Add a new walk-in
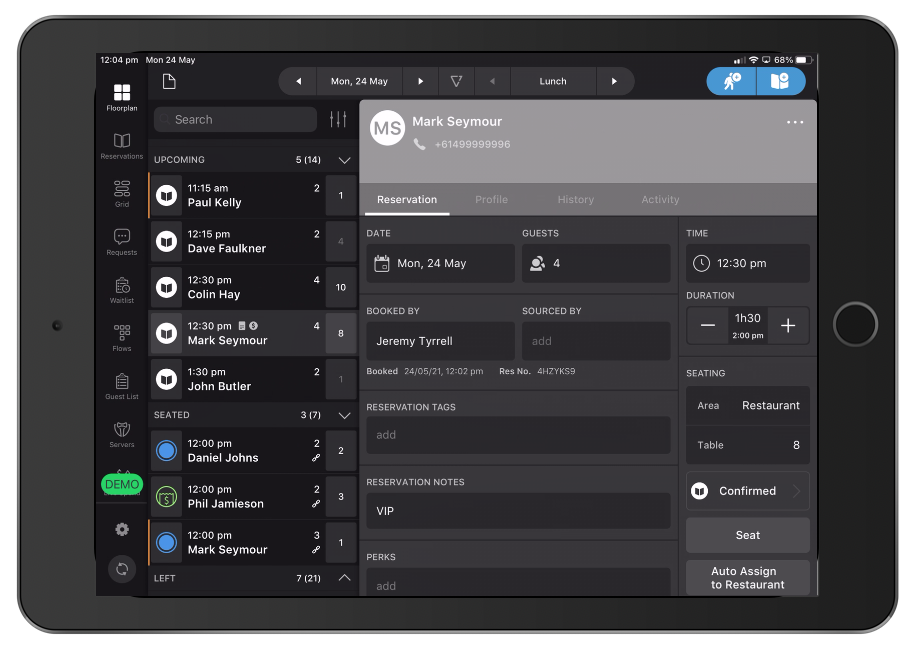 pos(730,81)
